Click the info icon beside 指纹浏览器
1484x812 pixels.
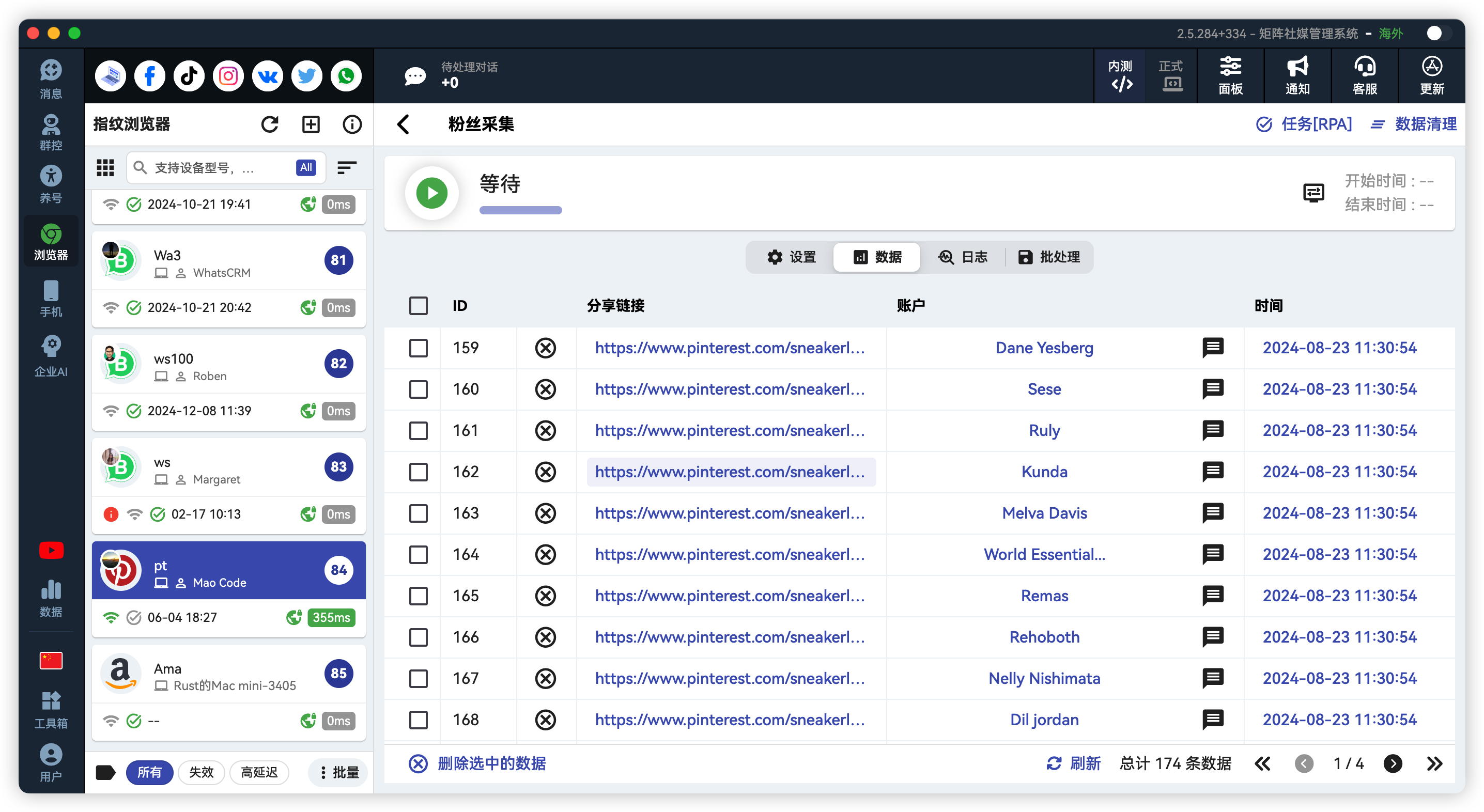point(352,124)
